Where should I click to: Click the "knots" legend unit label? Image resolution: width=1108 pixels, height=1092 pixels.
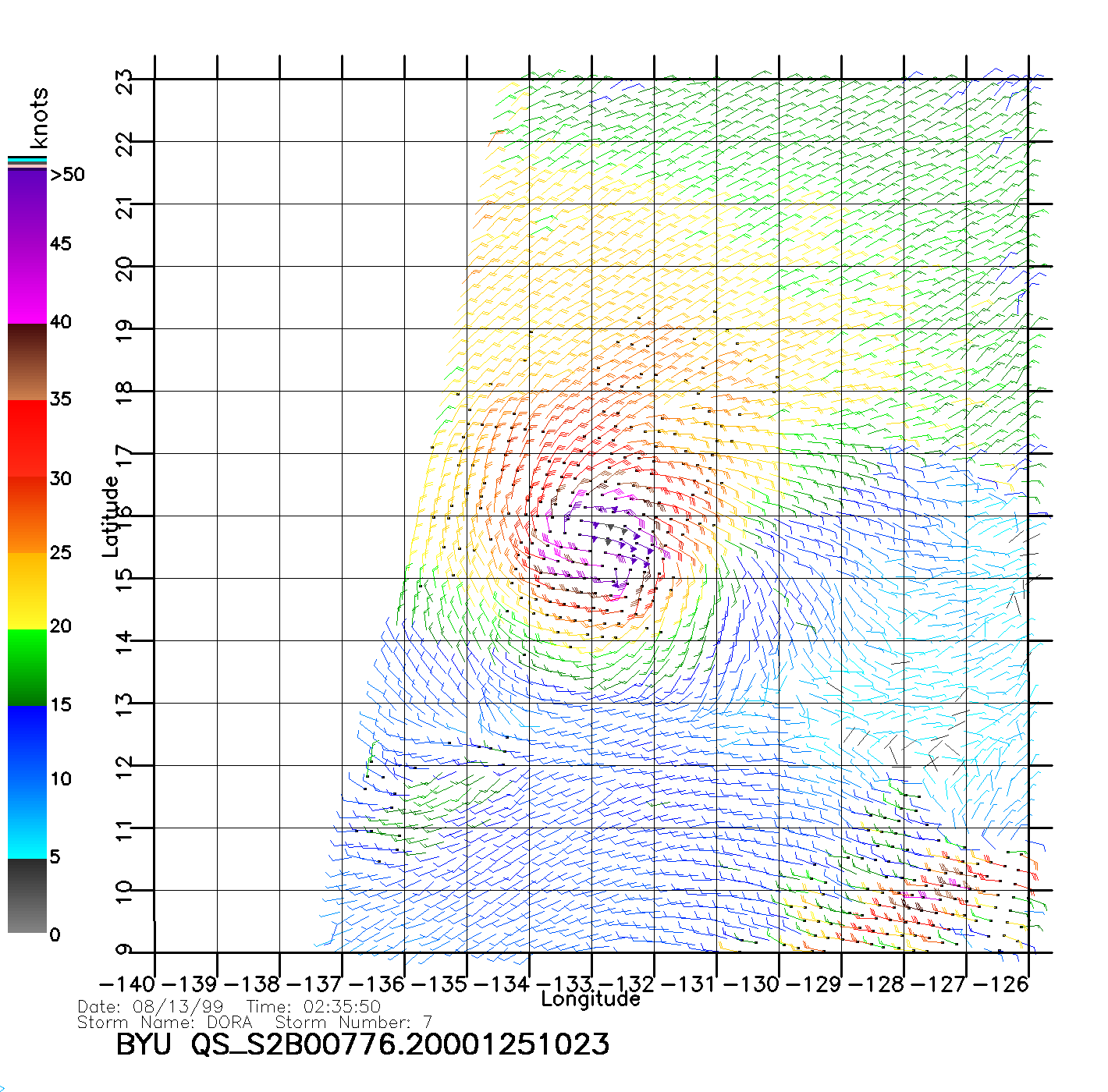(x=39, y=118)
